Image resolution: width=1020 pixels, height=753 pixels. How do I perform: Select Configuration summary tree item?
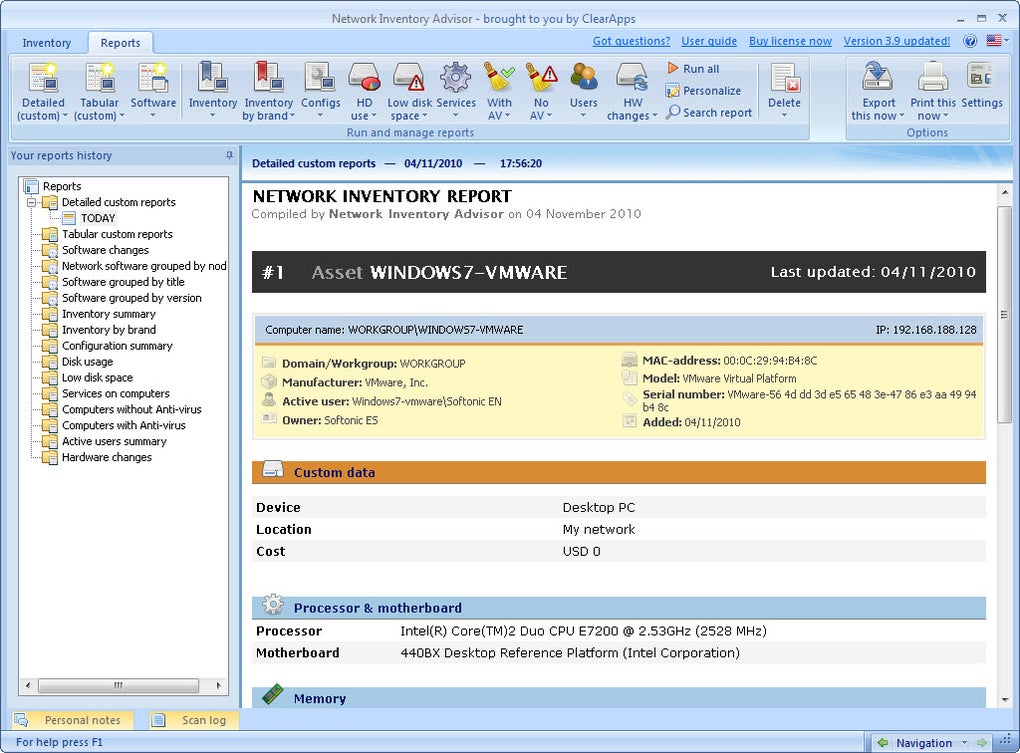tap(117, 346)
